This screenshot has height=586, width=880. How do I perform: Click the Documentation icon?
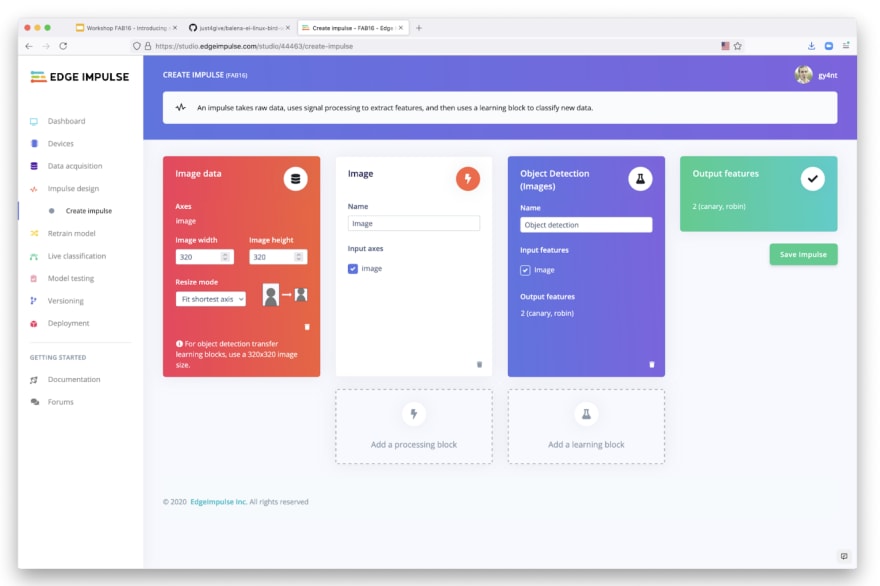(x=34, y=380)
